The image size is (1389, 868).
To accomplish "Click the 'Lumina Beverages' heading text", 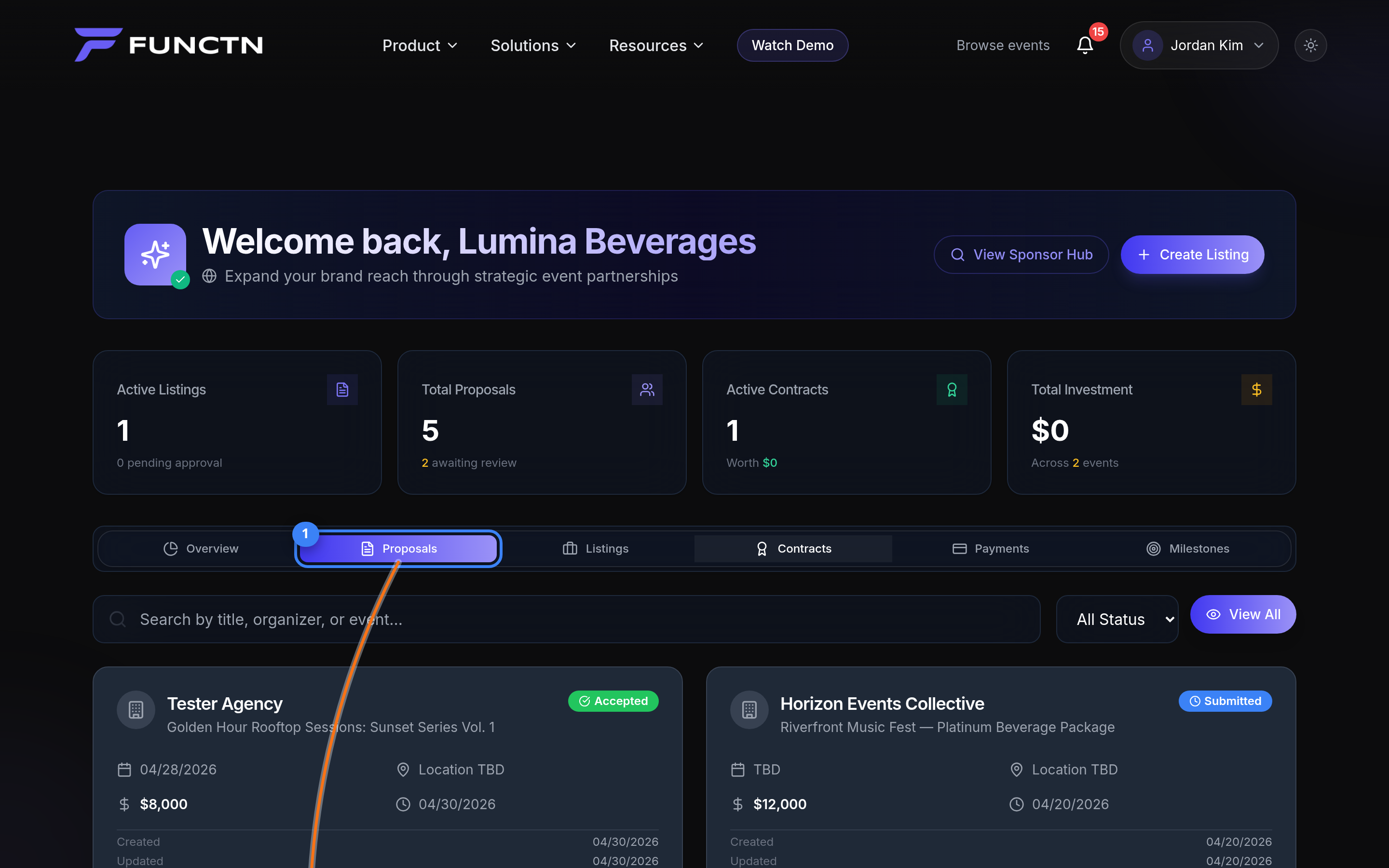I will coord(607,241).
